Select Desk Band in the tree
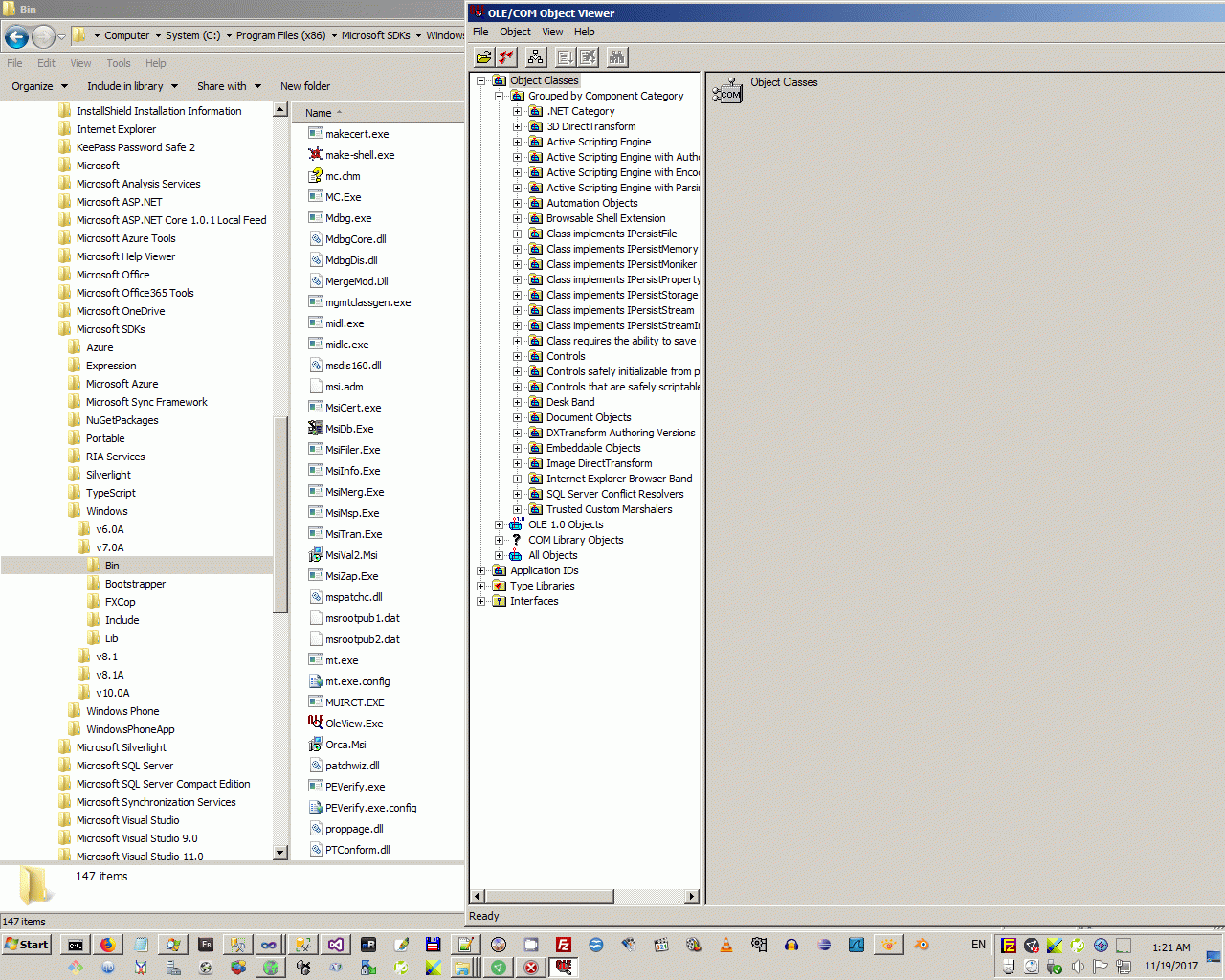Image resolution: width=1225 pixels, height=980 pixels. point(570,402)
